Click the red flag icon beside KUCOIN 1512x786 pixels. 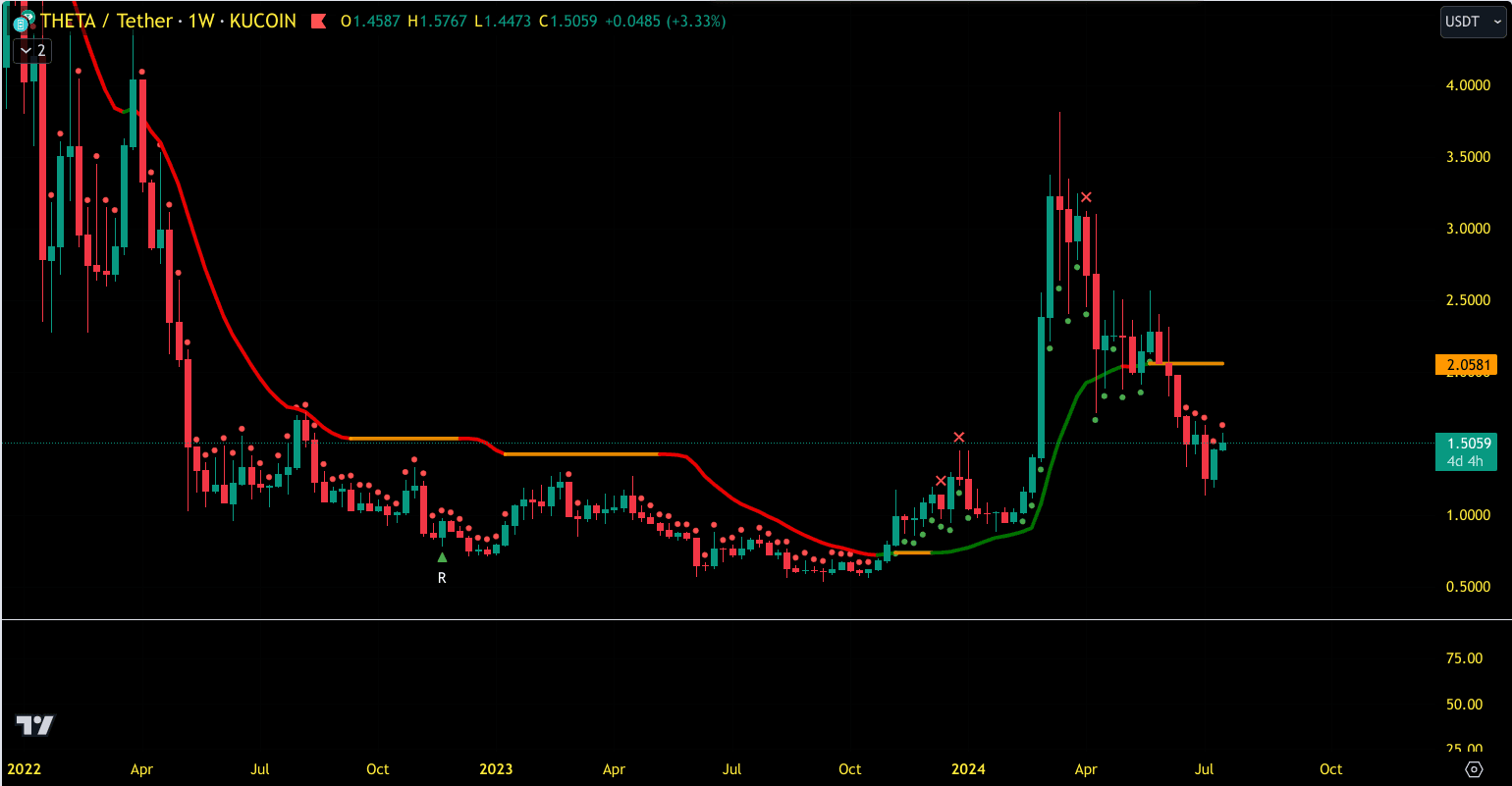click(319, 21)
